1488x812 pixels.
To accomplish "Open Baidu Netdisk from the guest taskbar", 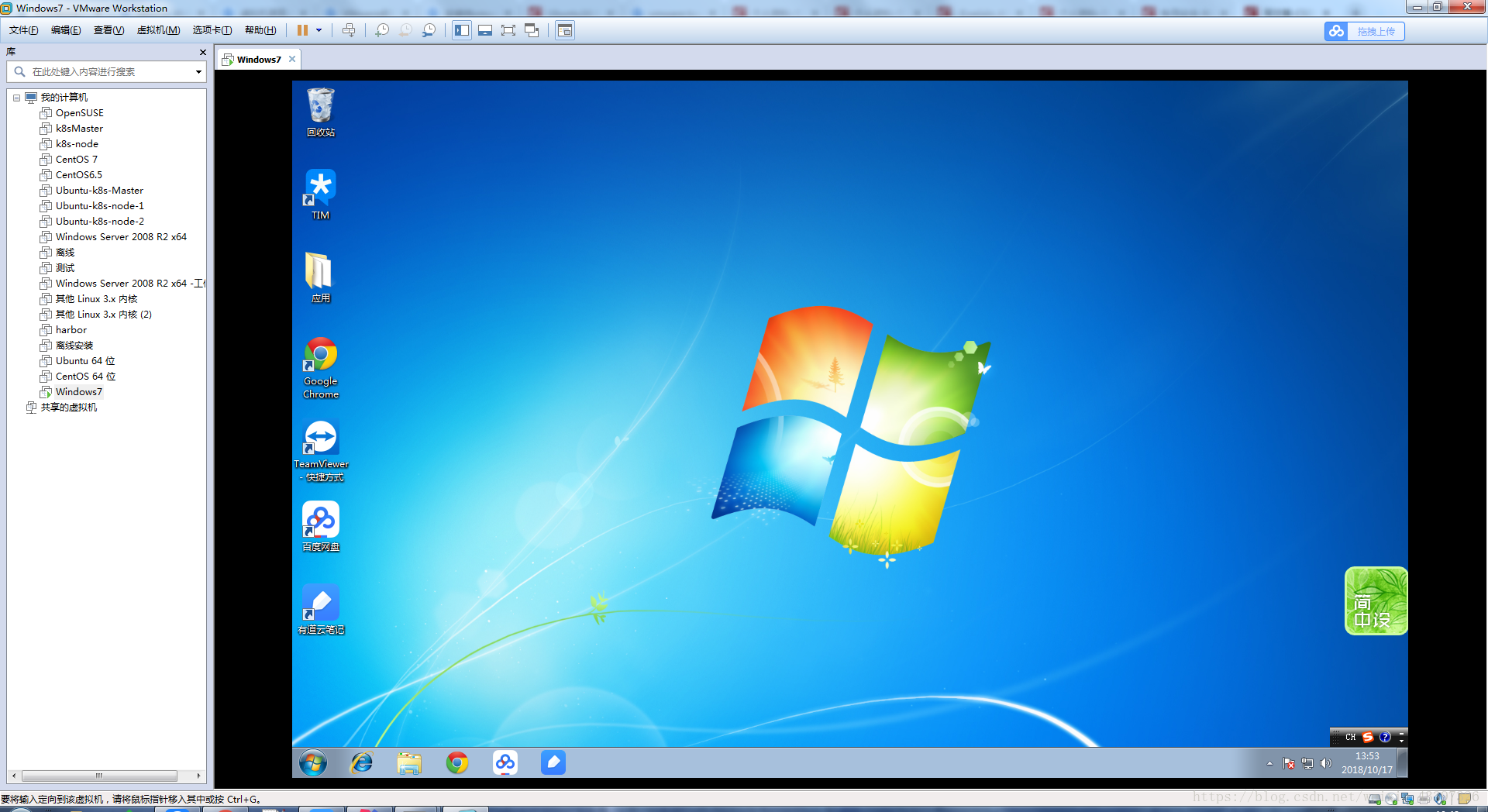I will coord(505,763).
